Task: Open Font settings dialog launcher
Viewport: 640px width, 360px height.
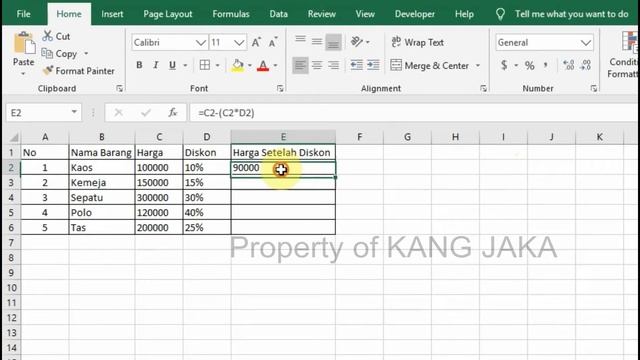Action: coord(280,88)
